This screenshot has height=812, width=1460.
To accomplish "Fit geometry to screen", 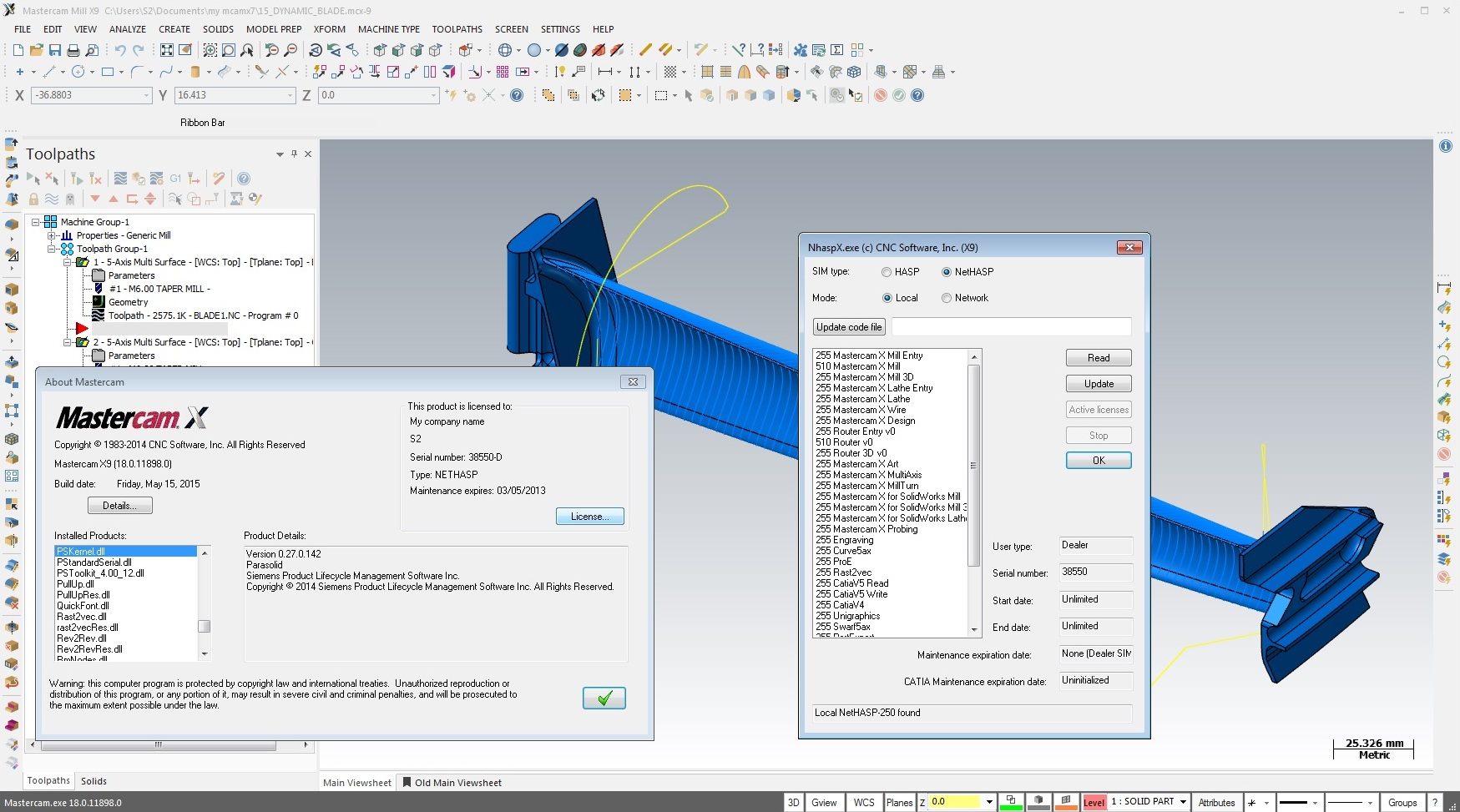I will click(167, 50).
